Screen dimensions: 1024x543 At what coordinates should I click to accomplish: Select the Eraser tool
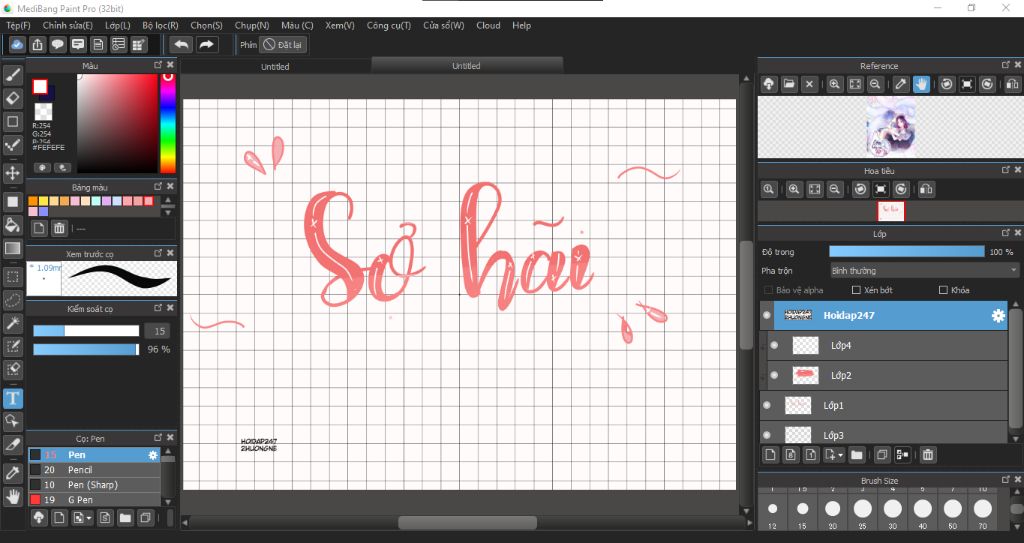coord(12,99)
